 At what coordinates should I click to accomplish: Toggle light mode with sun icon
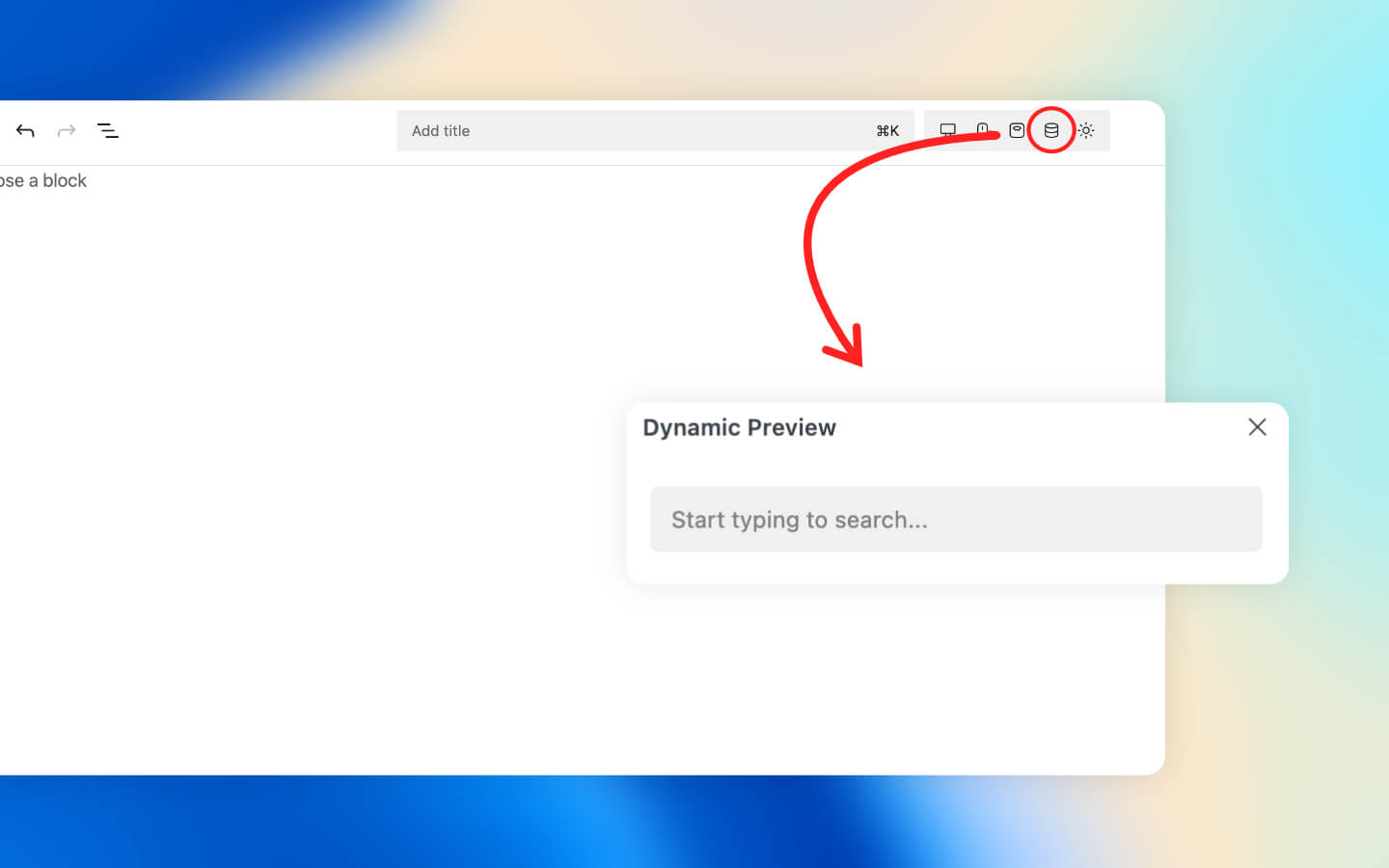(x=1086, y=130)
